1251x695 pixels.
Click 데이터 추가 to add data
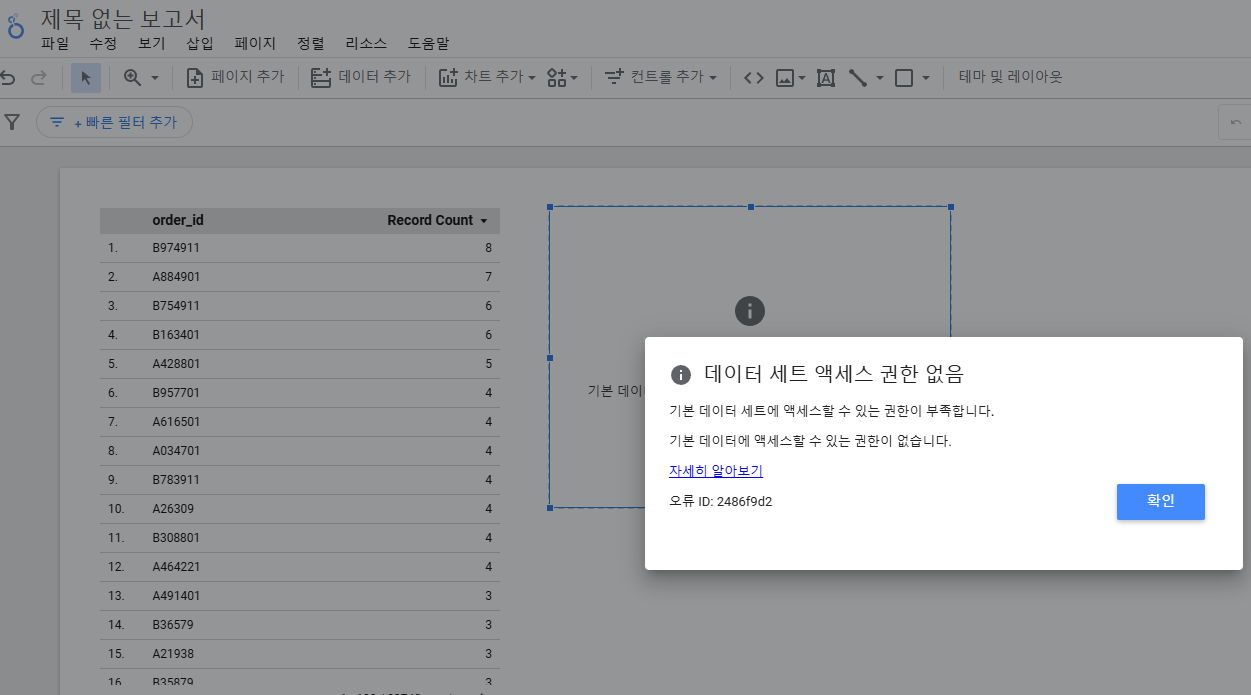[x=361, y=77]
